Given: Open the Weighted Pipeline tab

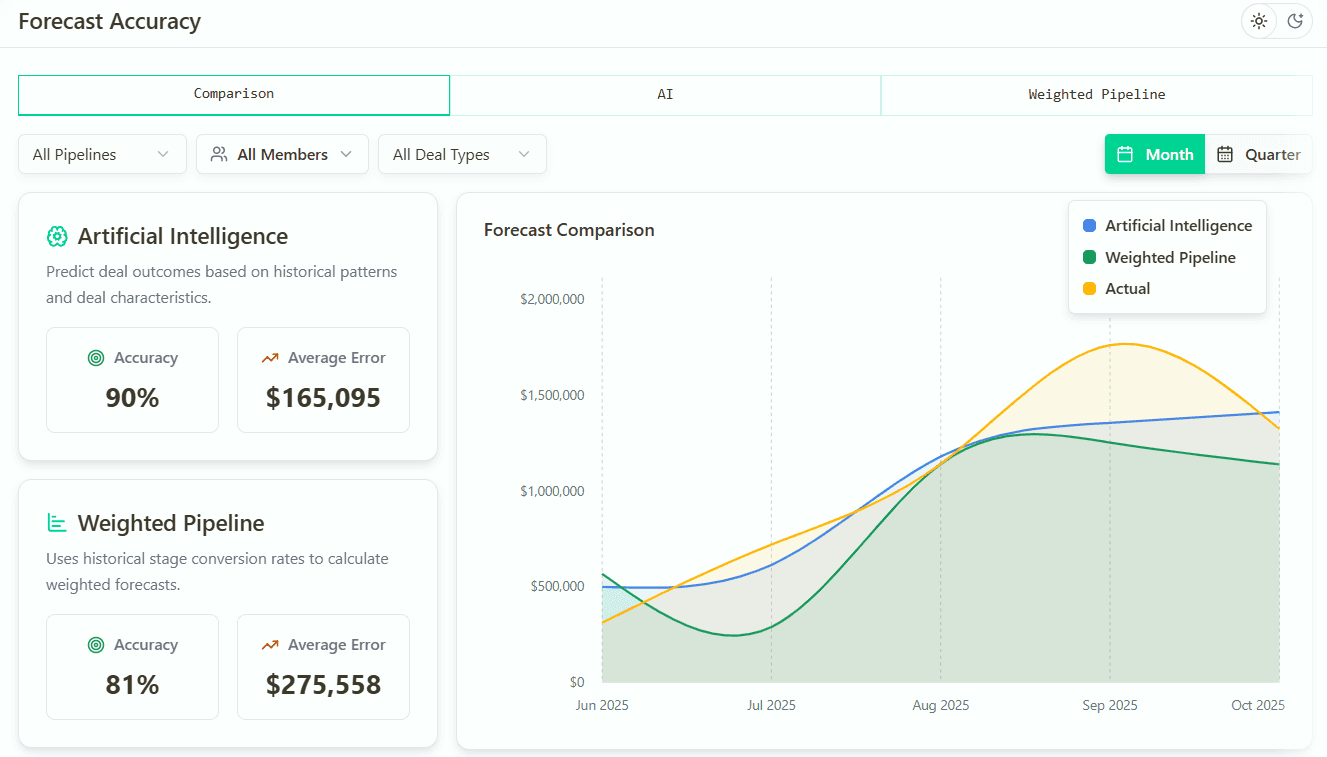Looking at the screenshot, I should pos(1097,95).
